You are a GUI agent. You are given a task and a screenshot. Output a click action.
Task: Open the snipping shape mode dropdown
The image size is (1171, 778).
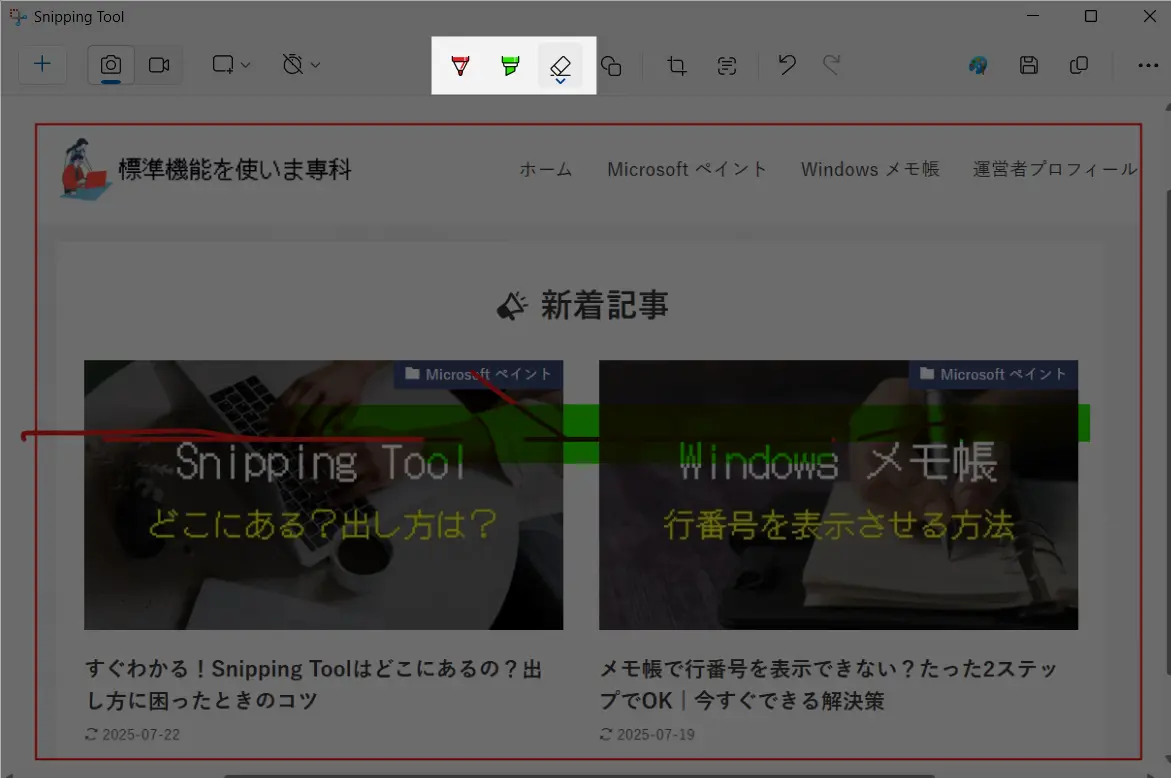231,65
